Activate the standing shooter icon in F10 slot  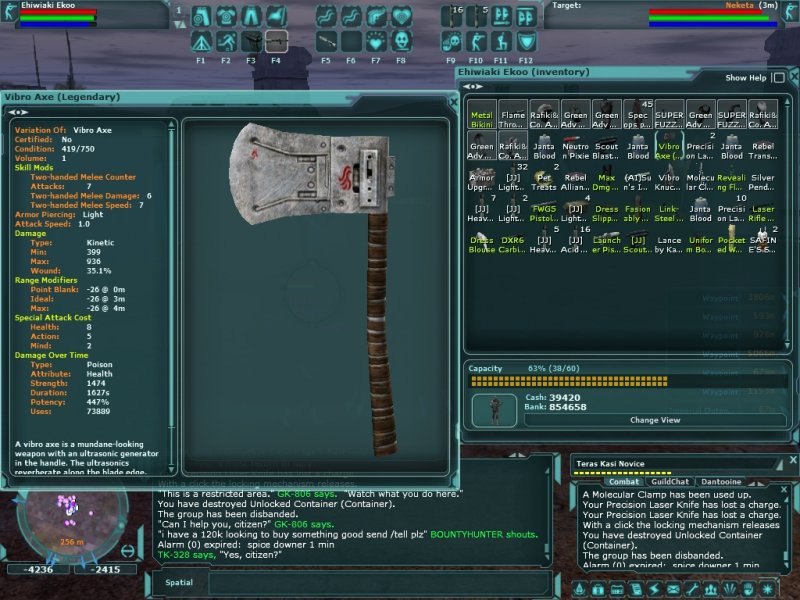[x=476, y=42]
